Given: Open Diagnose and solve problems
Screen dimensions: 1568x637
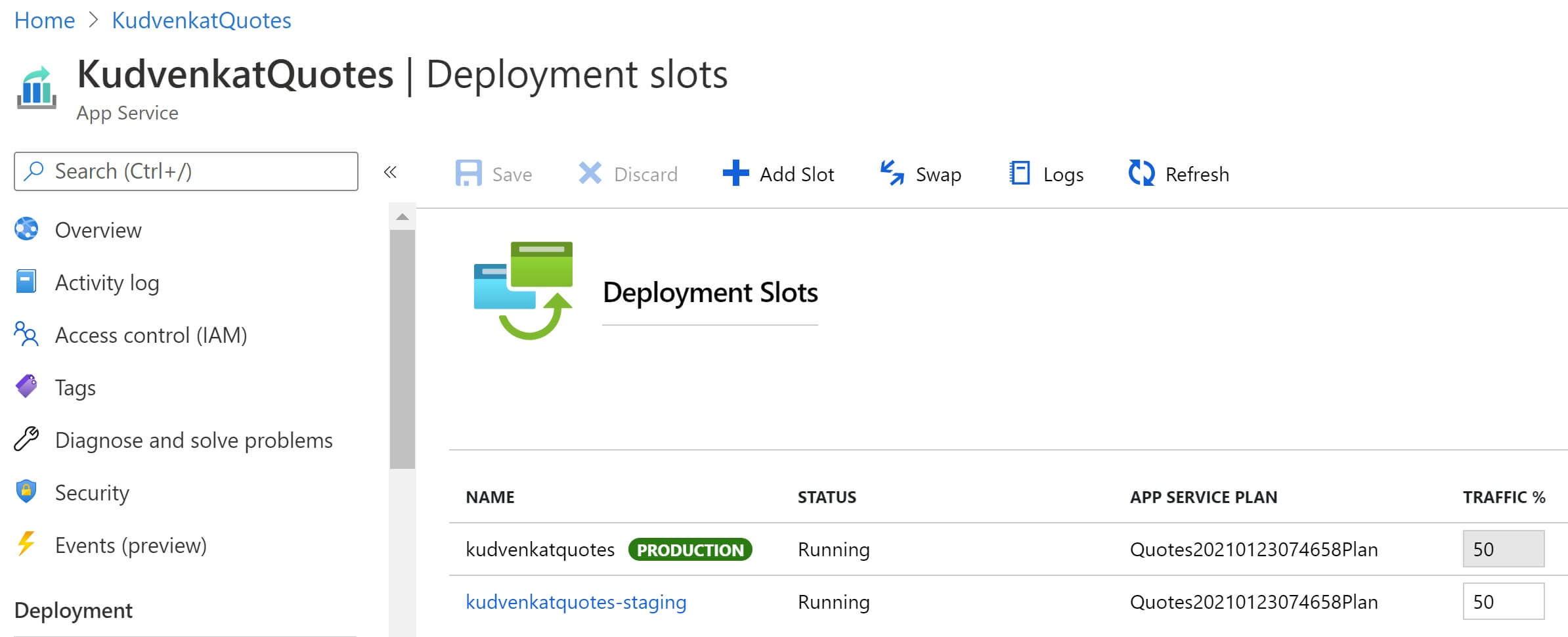Looking at the screenshot, I should tap(194, 440).
